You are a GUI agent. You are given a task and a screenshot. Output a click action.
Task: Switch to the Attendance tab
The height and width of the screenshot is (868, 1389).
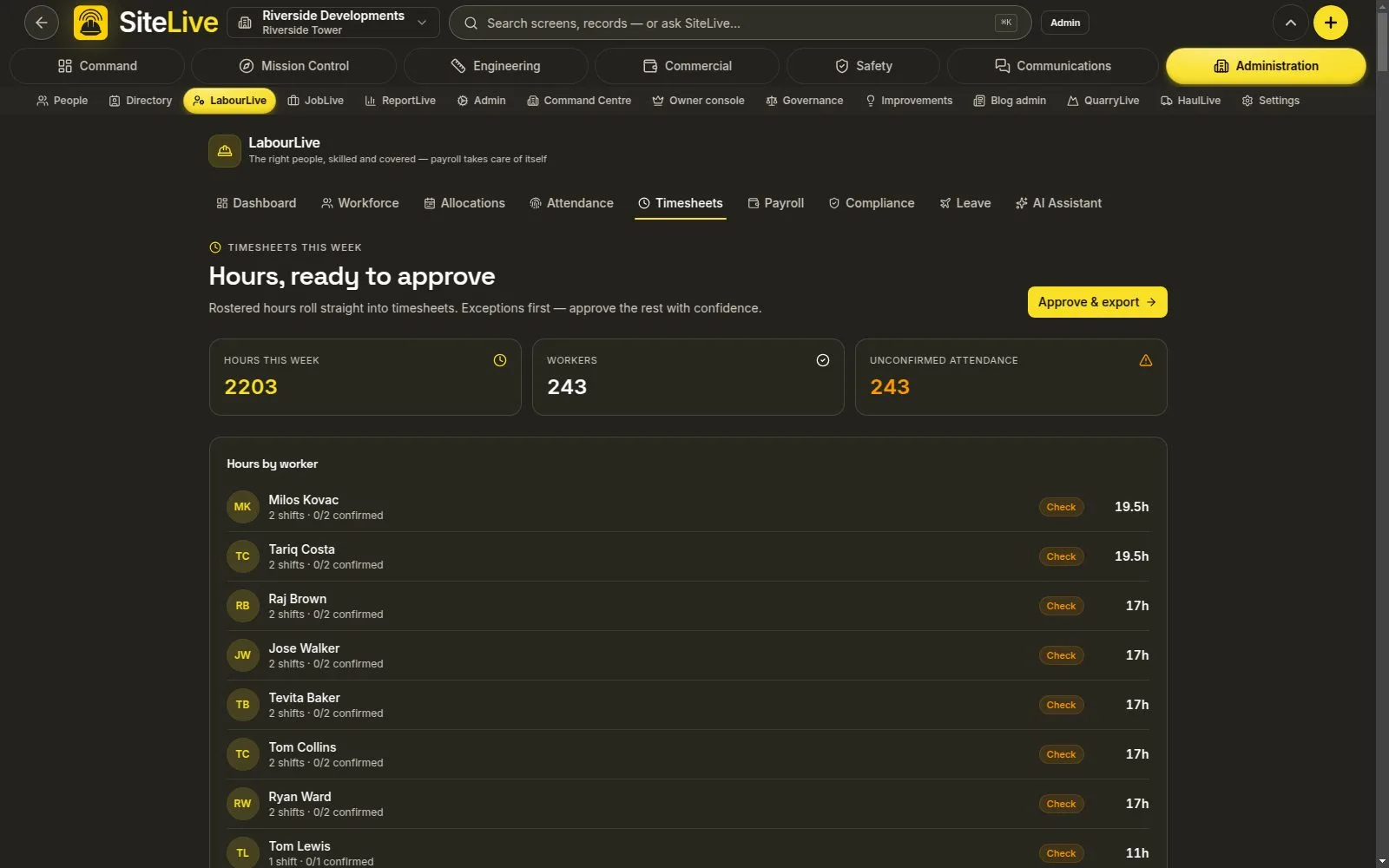pyautogui.click(x=571, y=203)
